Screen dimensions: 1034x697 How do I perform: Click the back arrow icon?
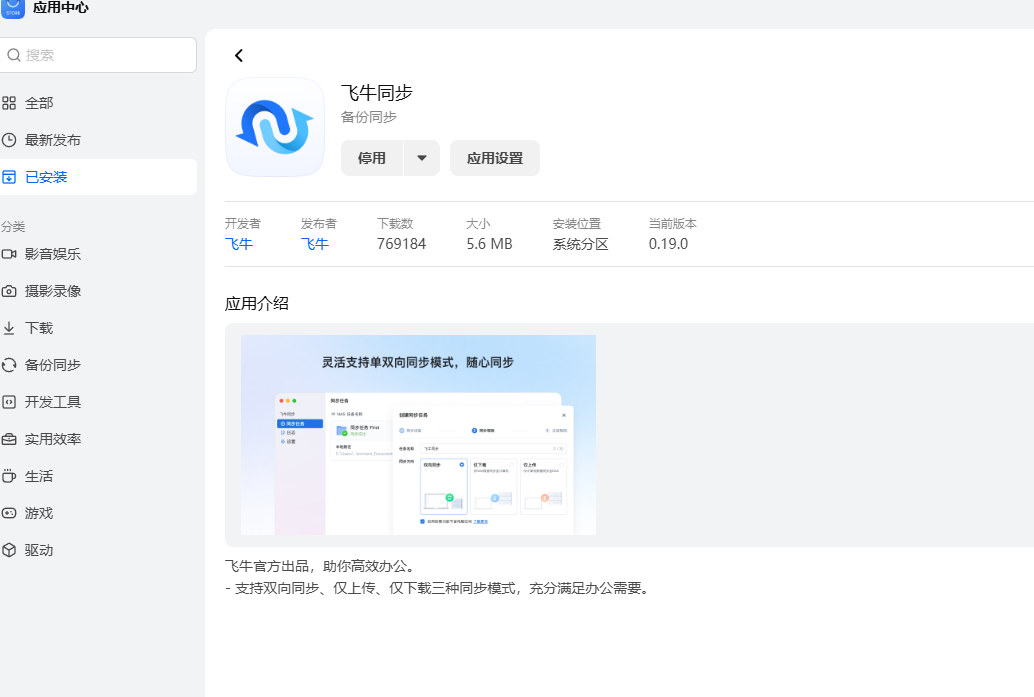(x=238, y=56)
